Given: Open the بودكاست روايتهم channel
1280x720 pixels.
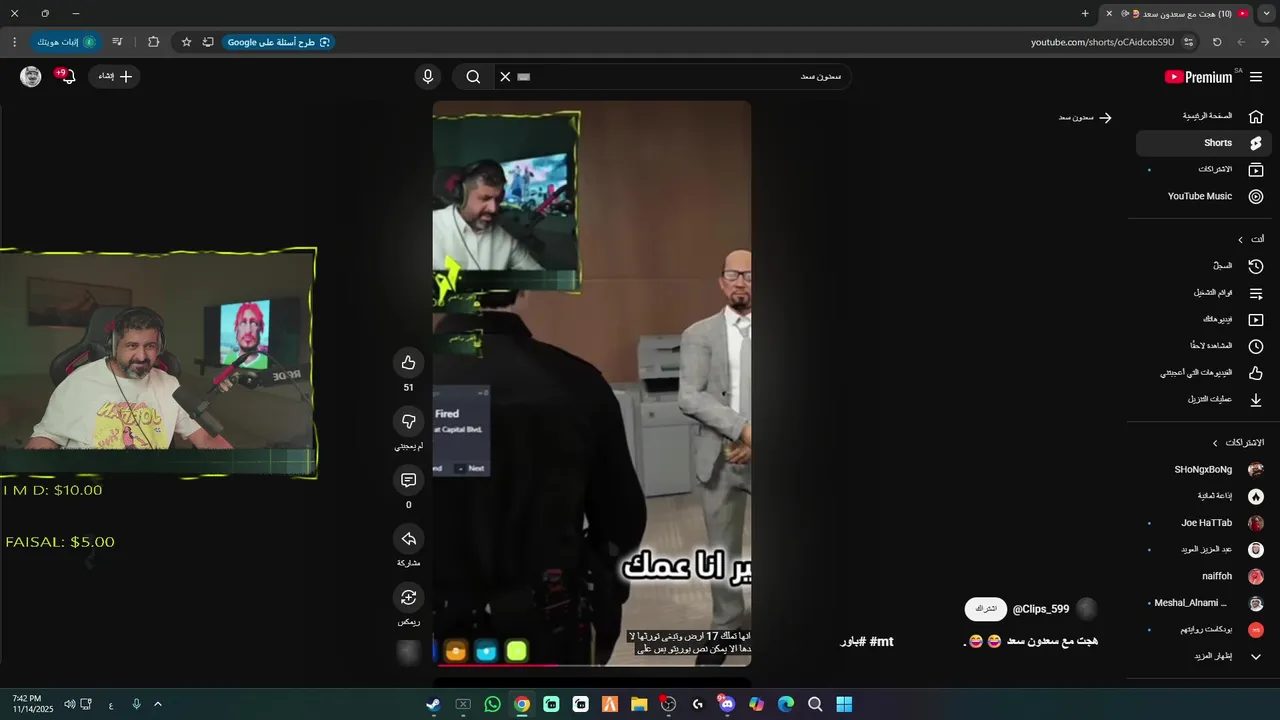Looking at the screenshot, I should 1204,630.
